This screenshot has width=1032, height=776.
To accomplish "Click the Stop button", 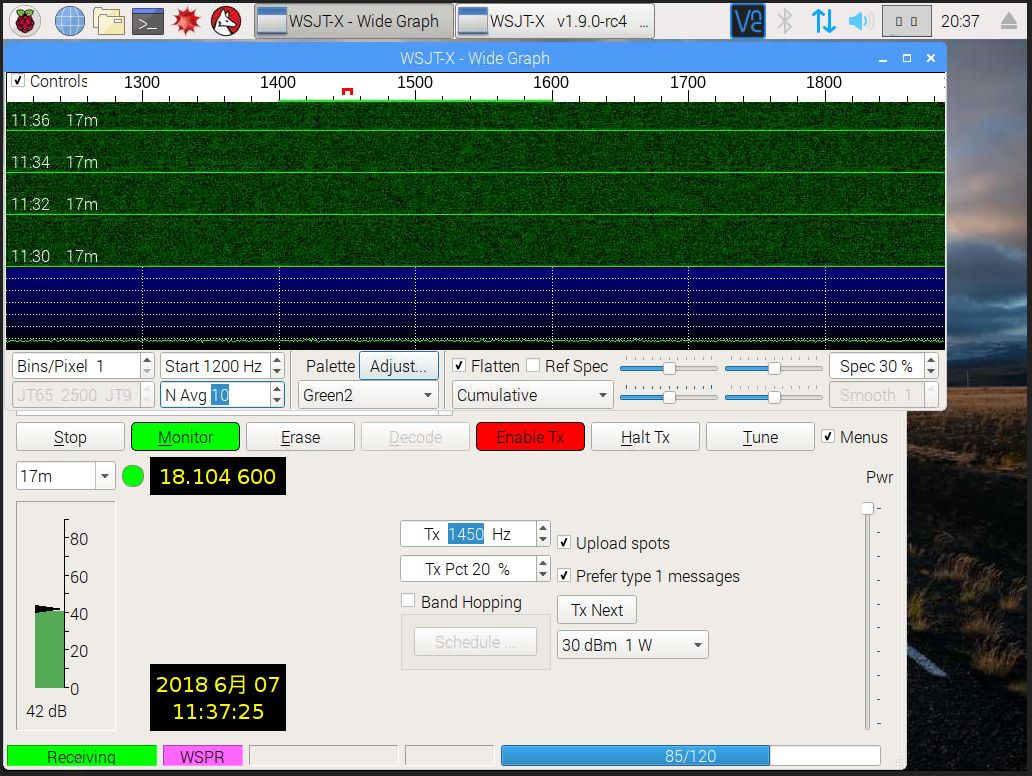I will pos(70,437).
